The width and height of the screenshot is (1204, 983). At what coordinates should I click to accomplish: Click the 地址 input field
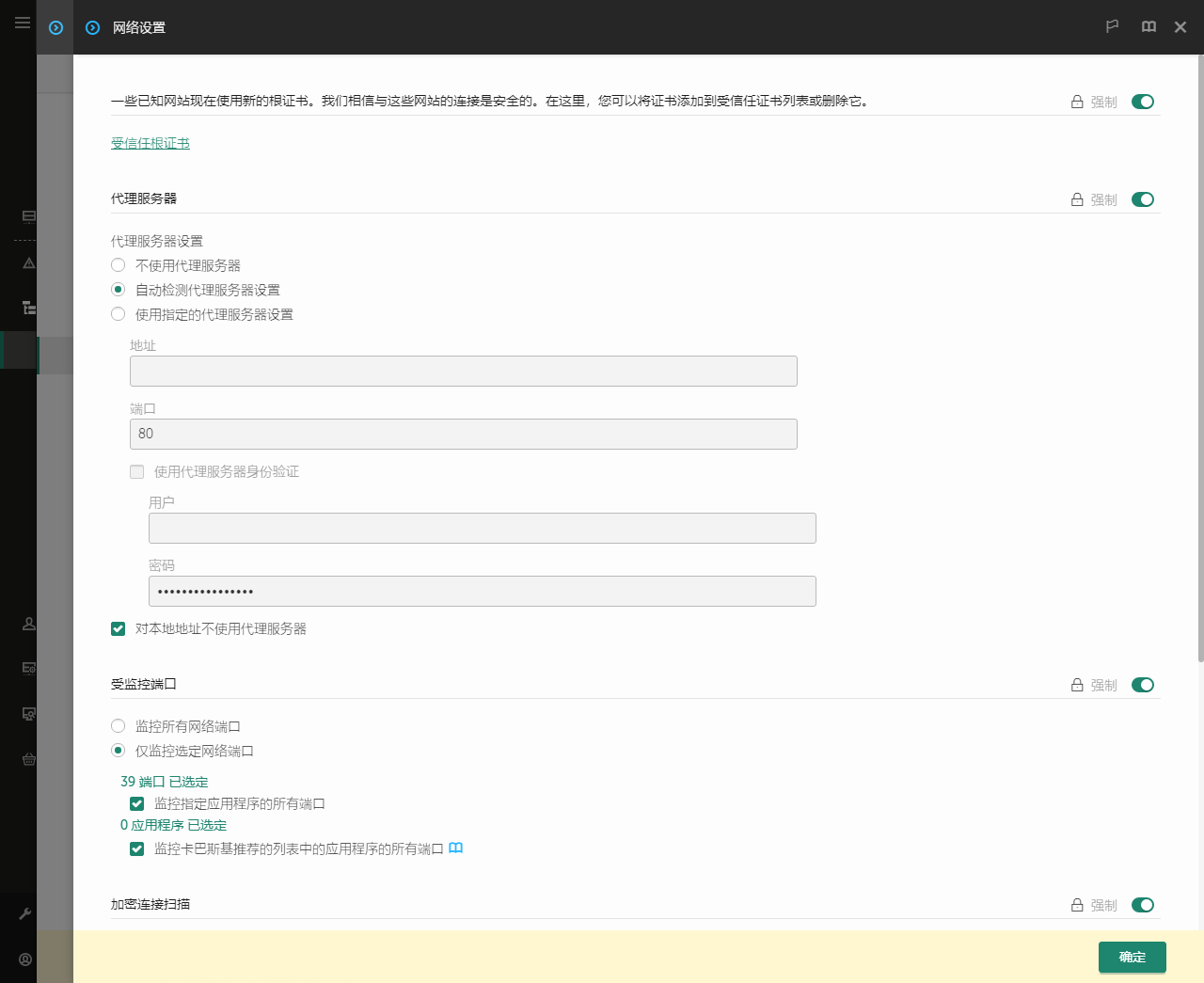click(464, 371)
